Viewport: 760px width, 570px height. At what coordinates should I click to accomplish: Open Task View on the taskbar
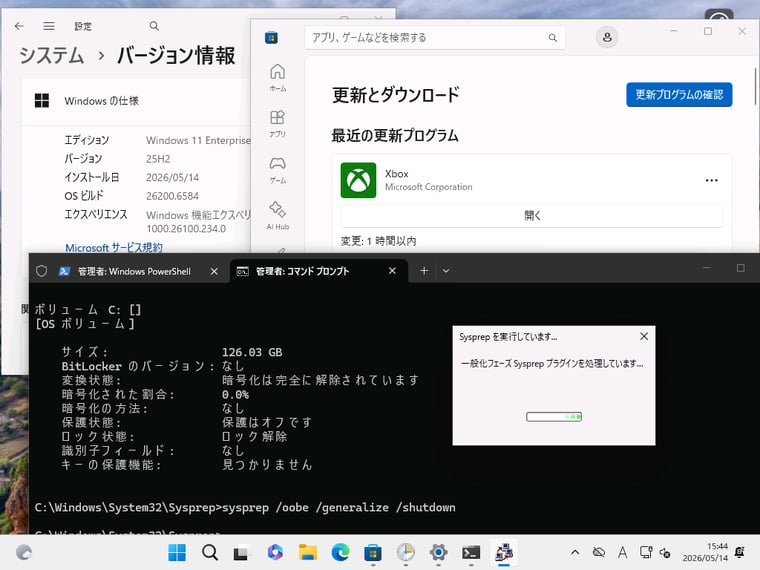241,553
